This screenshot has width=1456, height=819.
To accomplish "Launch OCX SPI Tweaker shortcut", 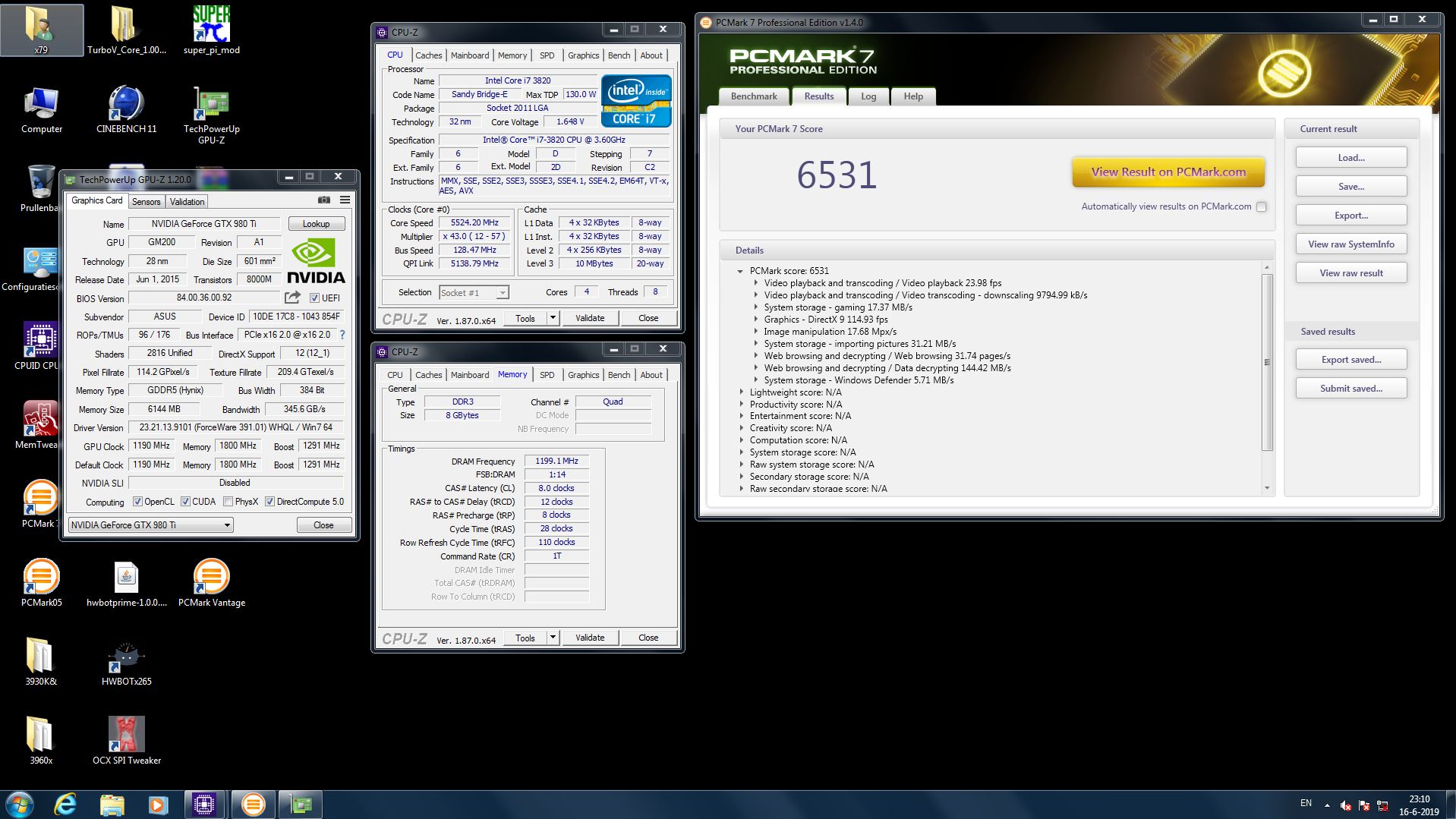I will point(126,740).
